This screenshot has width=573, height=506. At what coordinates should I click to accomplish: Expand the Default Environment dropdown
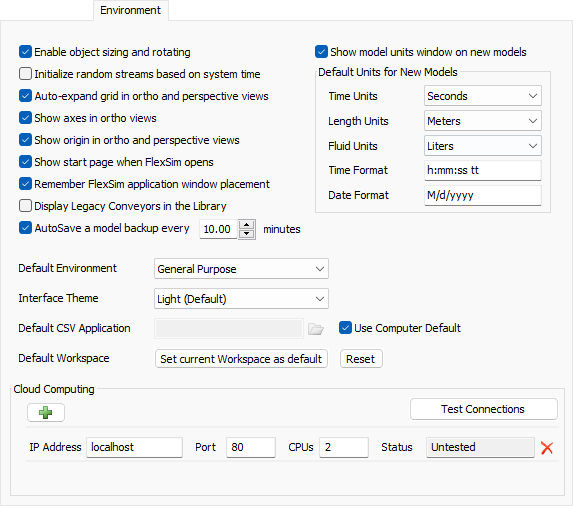click(x=241, y=269)
